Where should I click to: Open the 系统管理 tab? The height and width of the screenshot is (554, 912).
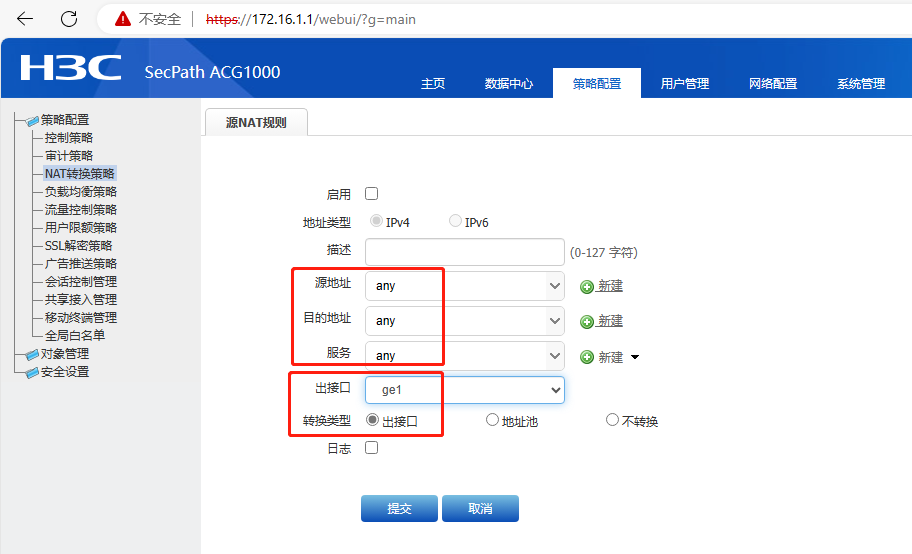coord(861,84)
